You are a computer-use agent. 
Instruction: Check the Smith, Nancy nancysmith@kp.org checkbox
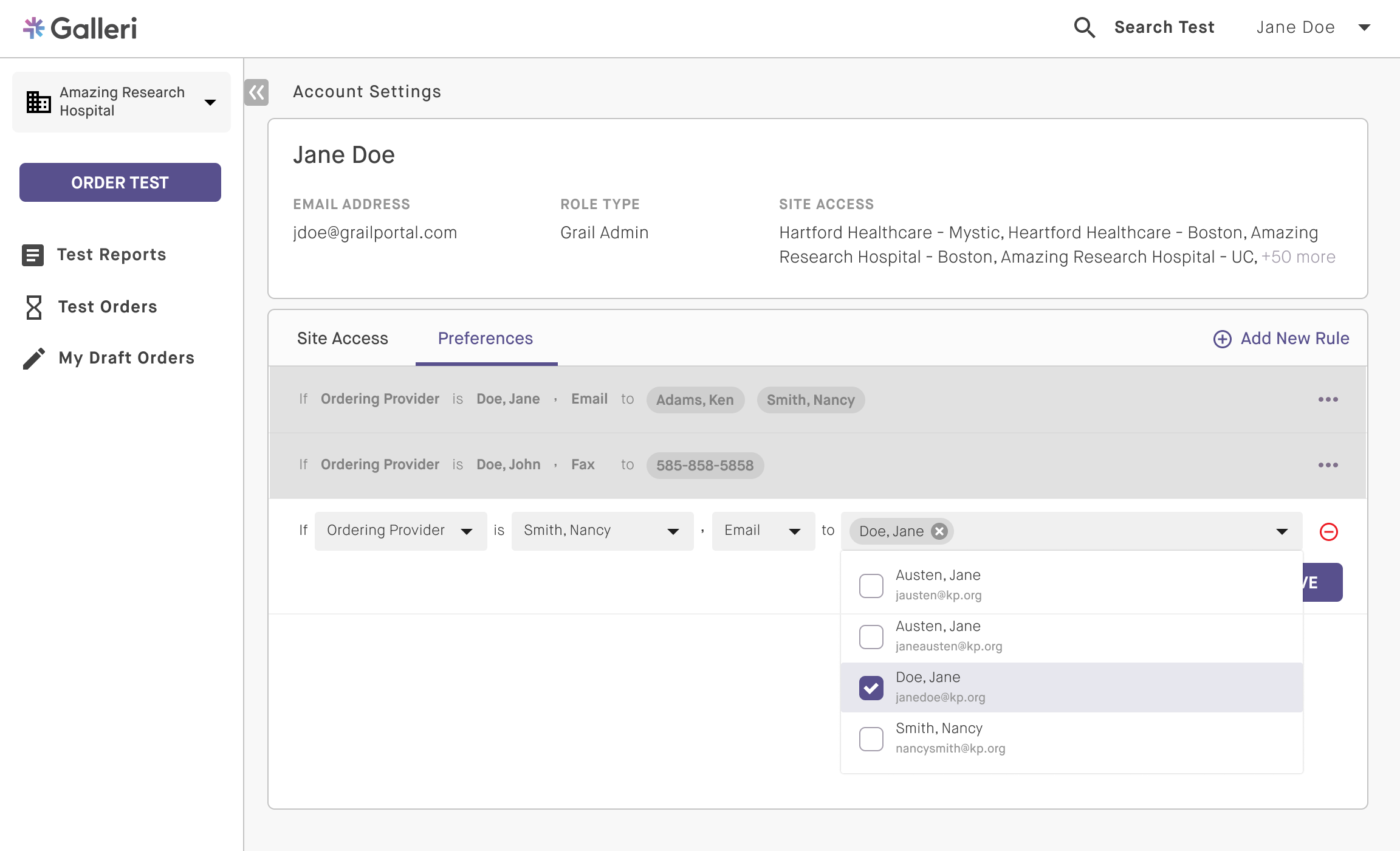(871, 739)
